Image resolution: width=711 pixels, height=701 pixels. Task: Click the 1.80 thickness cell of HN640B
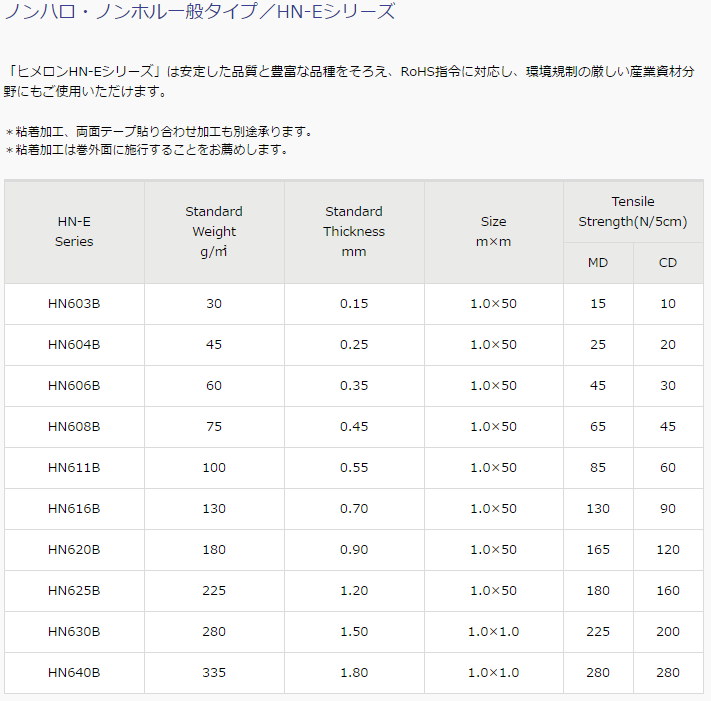(x=354, y=673)
